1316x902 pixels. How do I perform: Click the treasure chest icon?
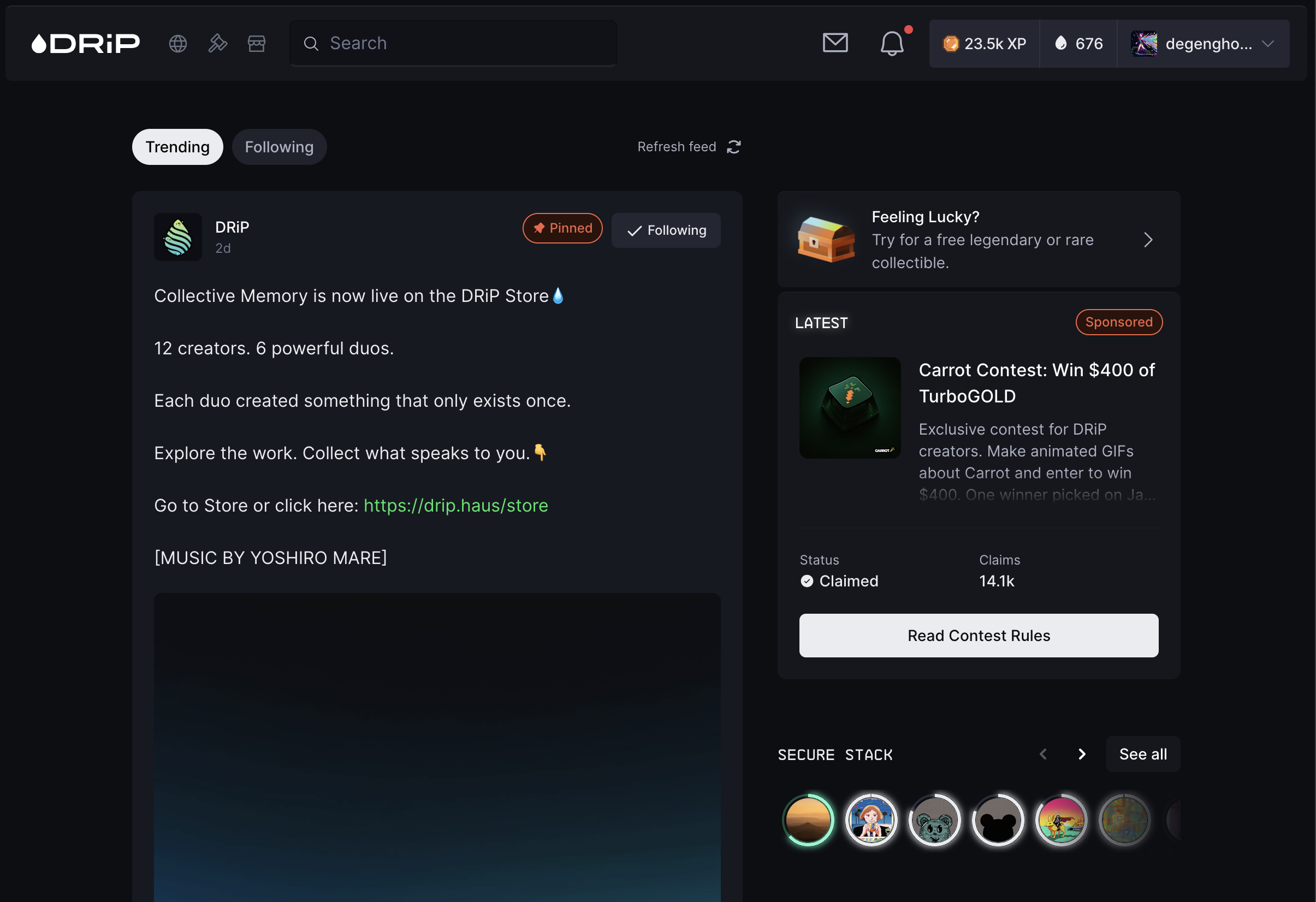click(x=826, y=240)
